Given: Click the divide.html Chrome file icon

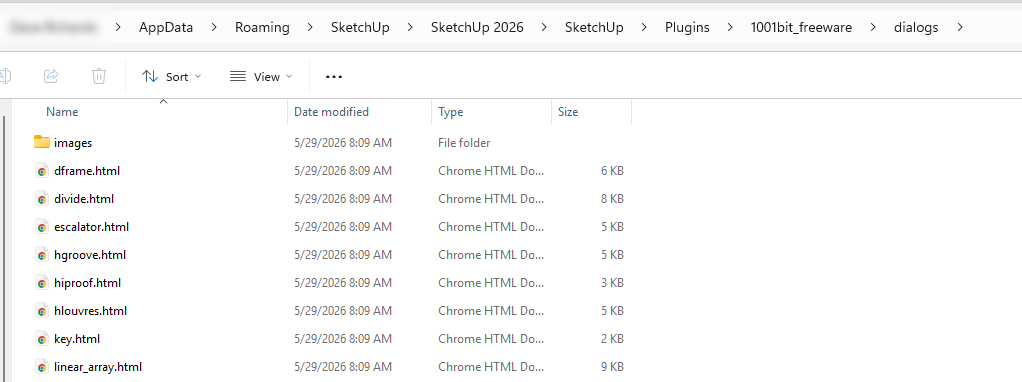Looking at the screenshot, I should point(42,199).
